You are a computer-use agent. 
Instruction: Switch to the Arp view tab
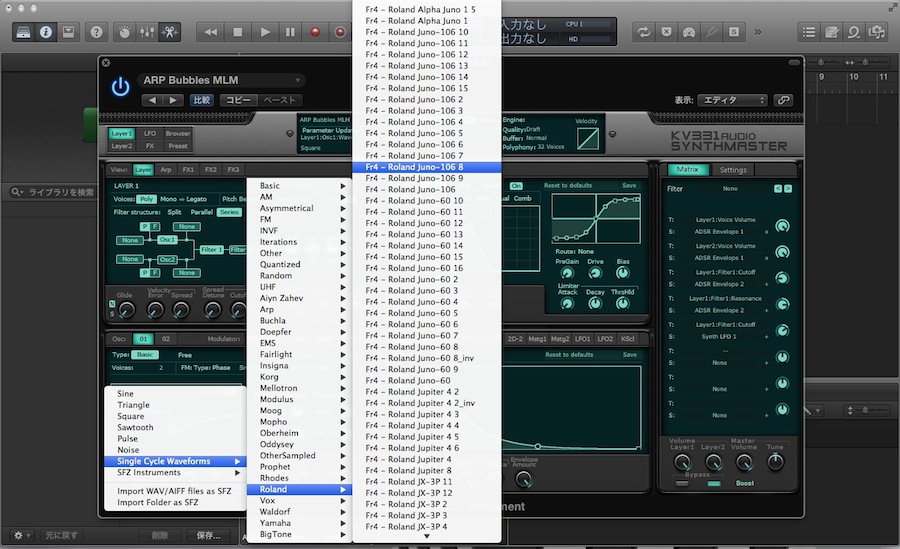click(166, 169)
